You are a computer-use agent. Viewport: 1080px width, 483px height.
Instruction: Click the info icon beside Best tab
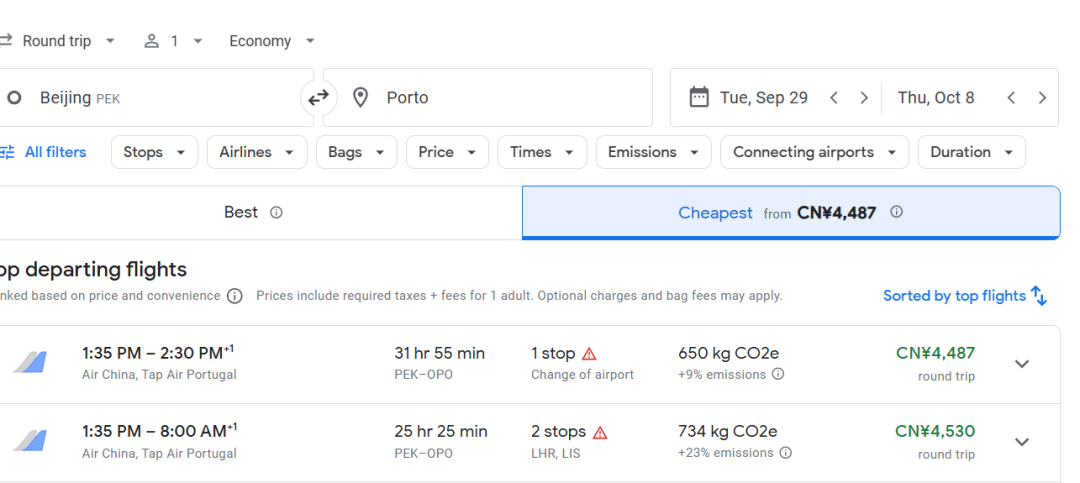pos(277,213)
